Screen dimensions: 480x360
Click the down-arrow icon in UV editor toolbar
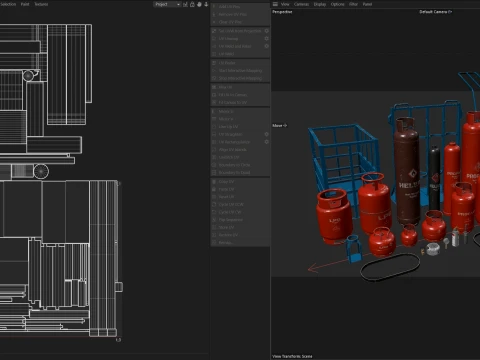pyautogui.click(x=206, y=4)
